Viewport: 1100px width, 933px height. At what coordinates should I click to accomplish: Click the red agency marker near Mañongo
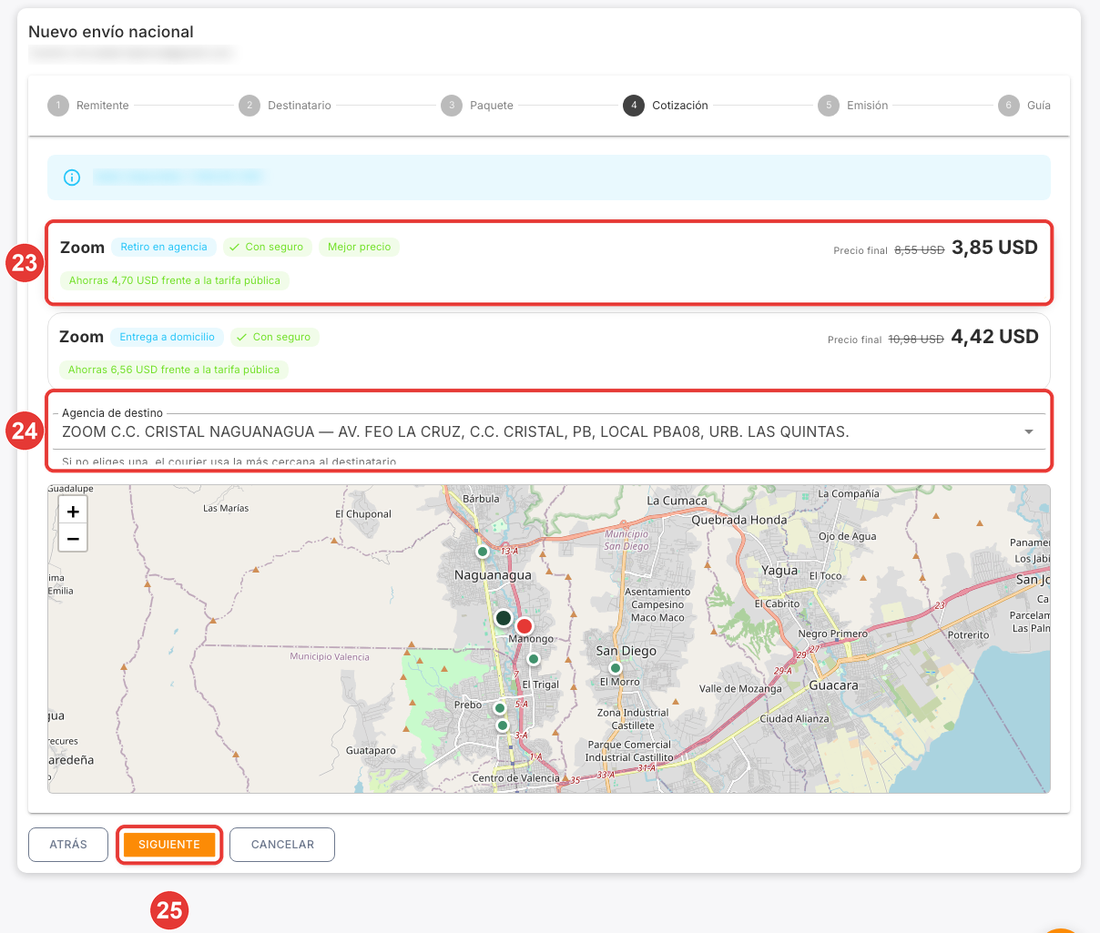click(524, 626)
